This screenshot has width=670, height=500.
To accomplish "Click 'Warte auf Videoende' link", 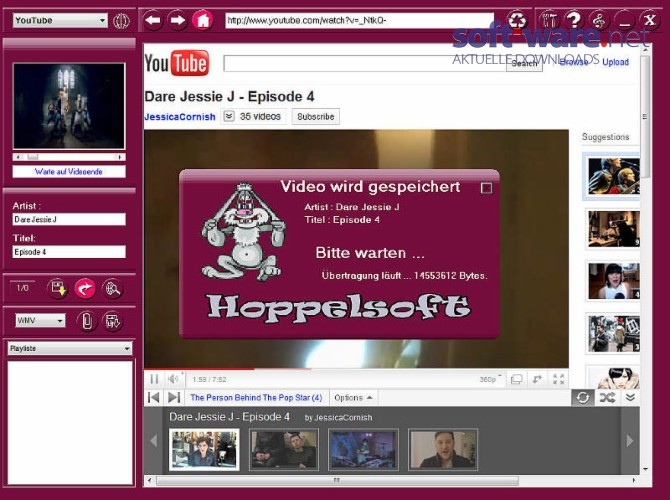I will pyautogui.click(x=69, y=172).
